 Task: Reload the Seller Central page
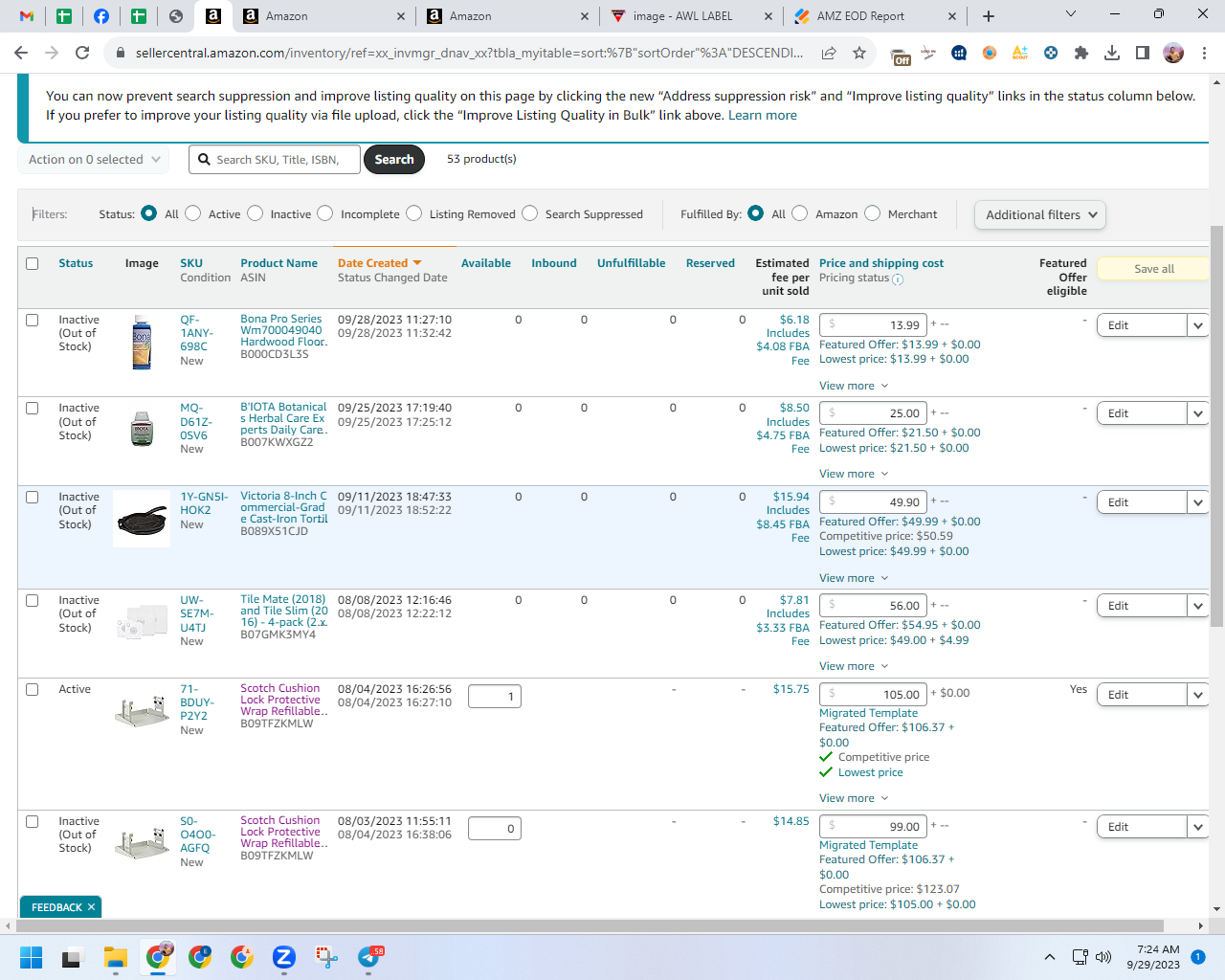coord(82,53)
